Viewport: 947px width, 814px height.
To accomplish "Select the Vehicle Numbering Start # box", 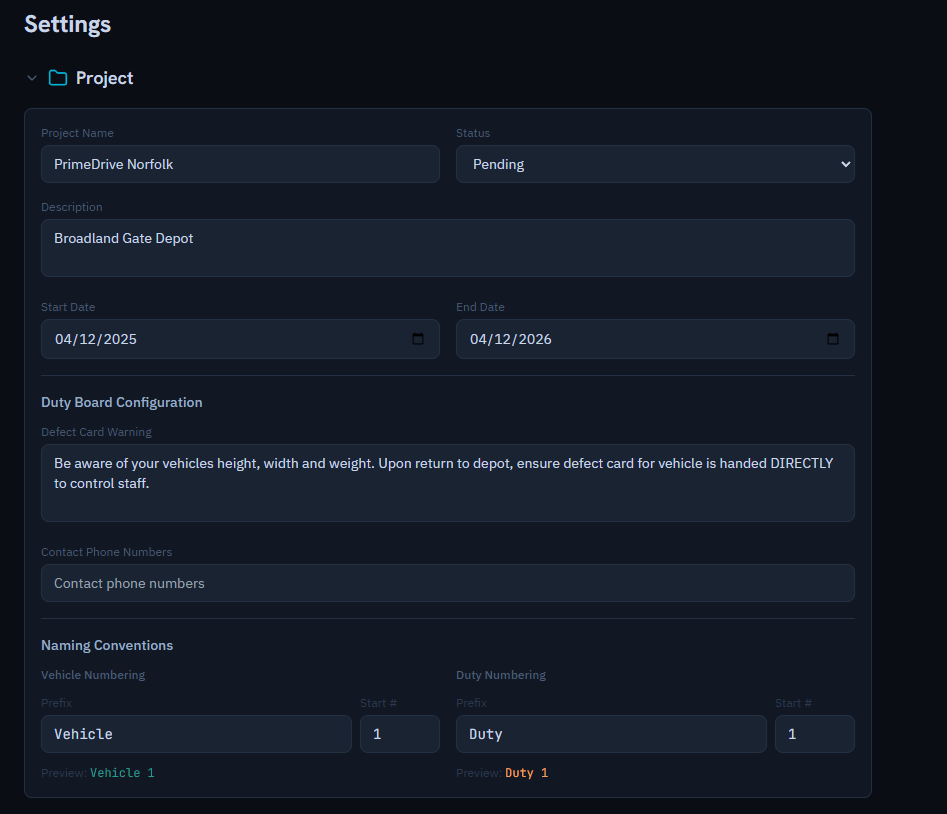I will [399, 734].
